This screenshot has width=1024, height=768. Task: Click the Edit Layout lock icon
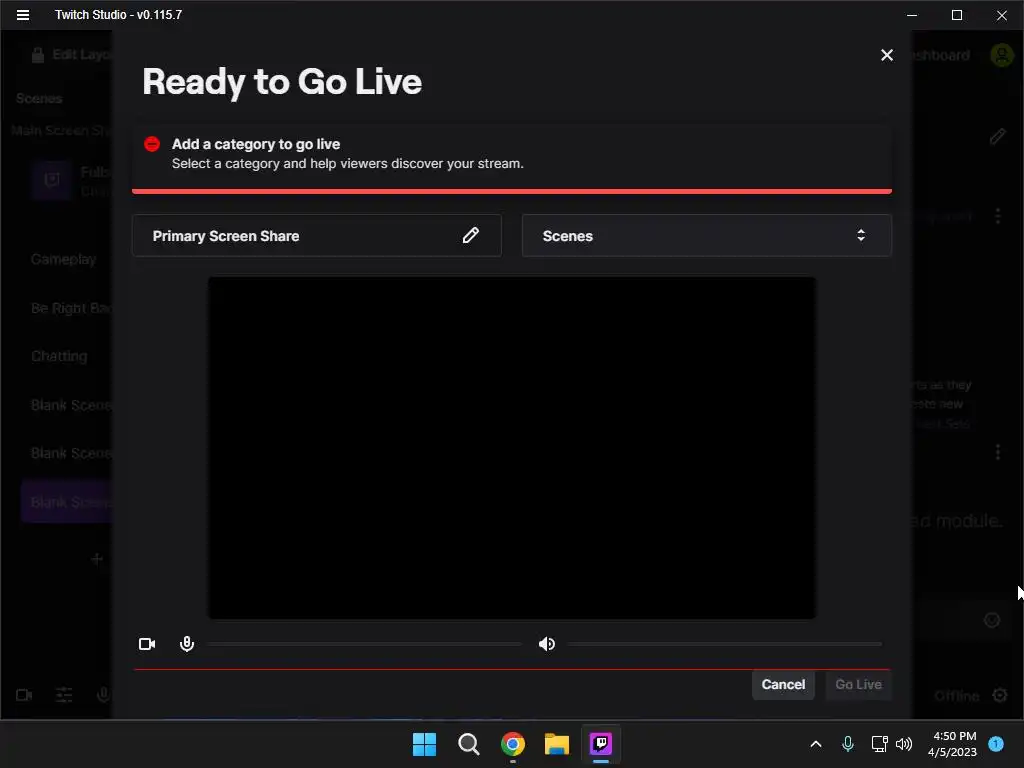click(38, 55)
